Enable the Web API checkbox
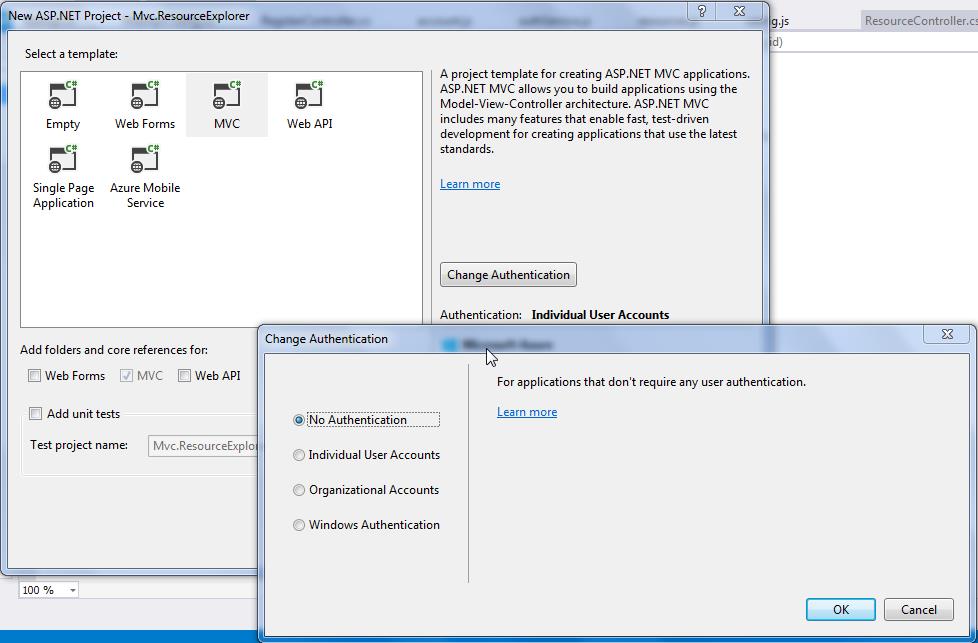 click(184, 375)
